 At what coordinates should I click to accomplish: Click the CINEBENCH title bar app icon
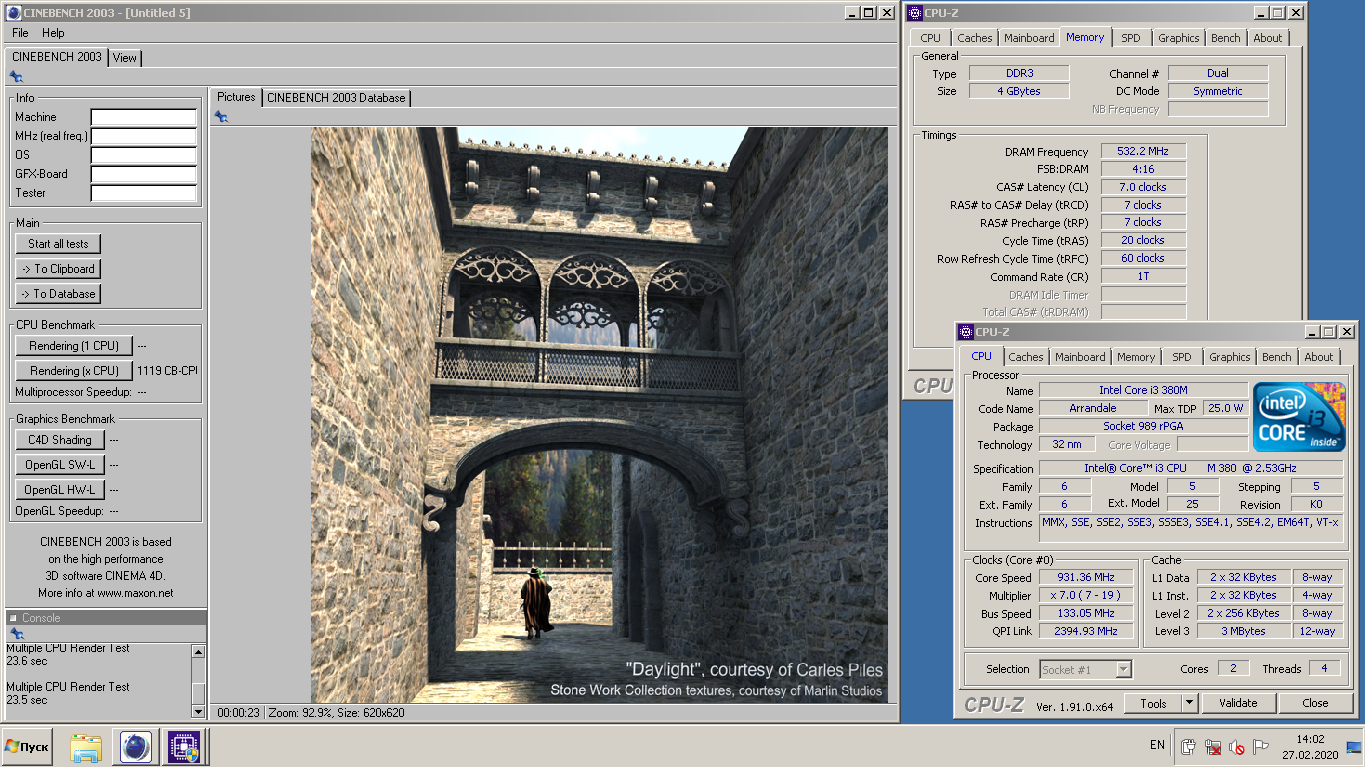13,13
